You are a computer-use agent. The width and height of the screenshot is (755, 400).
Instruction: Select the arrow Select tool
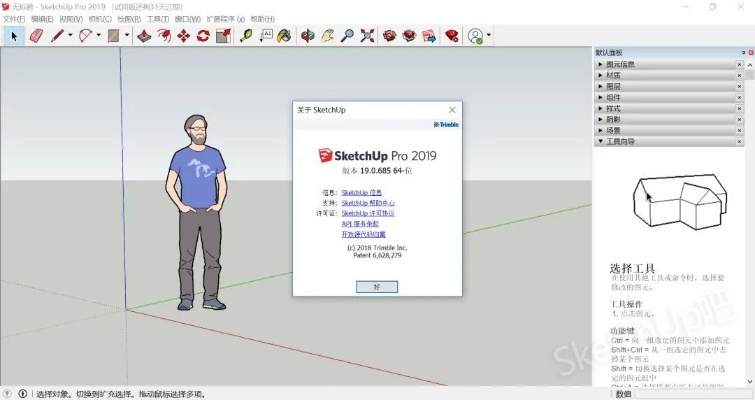(x=14, y=36)
